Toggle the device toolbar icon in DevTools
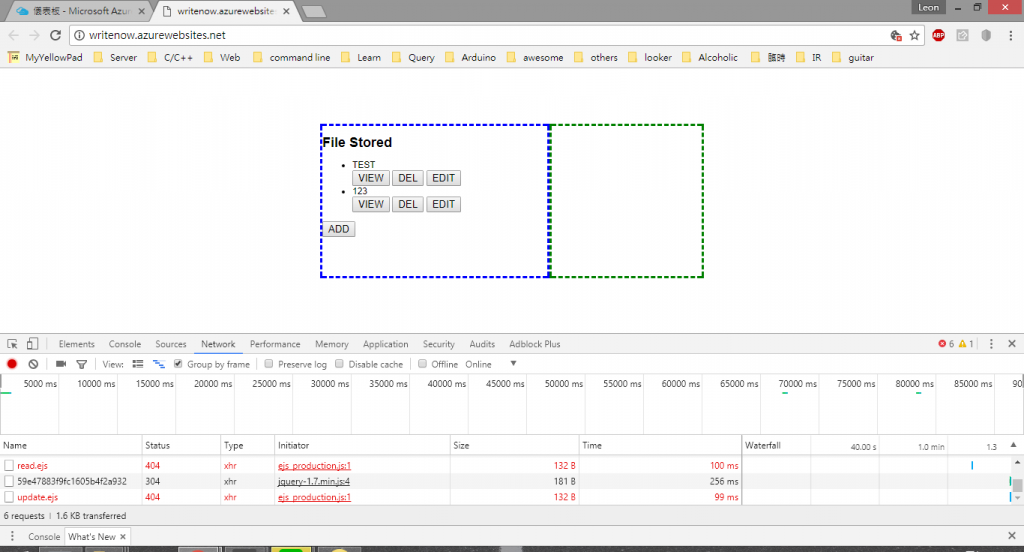 click(32, 344)
